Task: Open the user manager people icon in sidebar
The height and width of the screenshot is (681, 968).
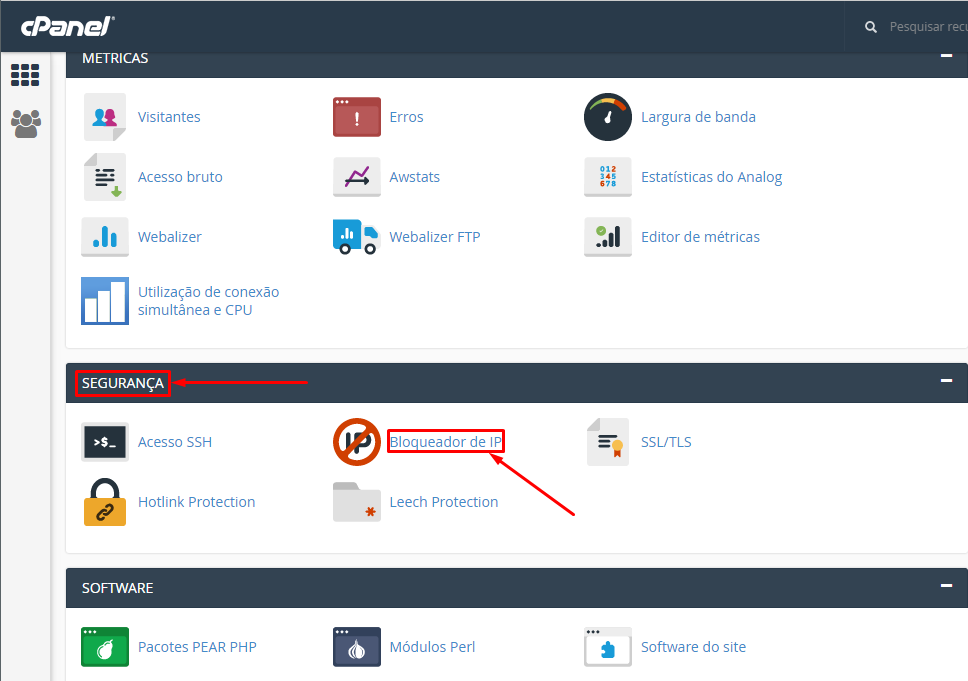Action: coord(26,123)
